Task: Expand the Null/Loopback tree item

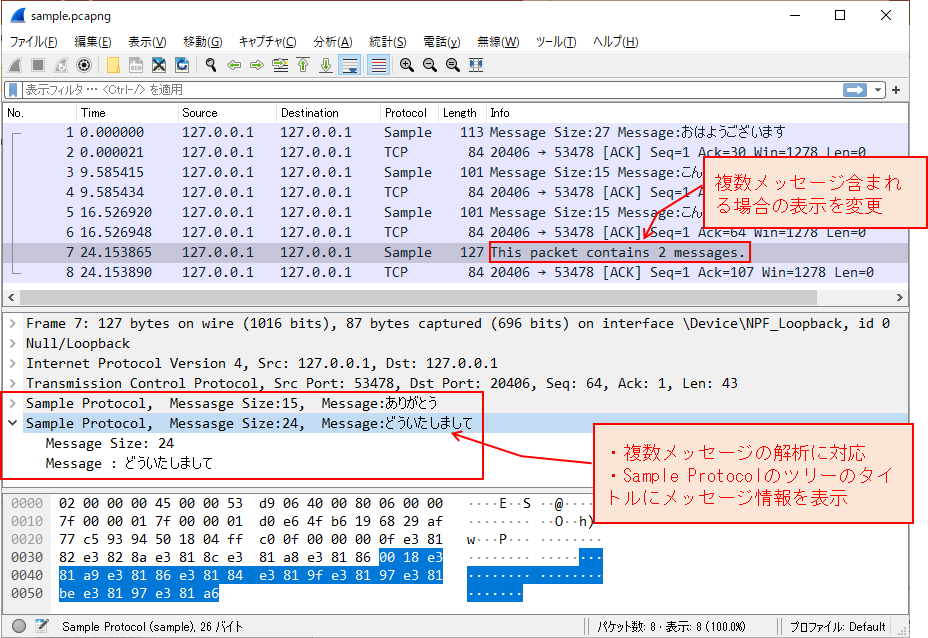Action: (x=12, y=344)
